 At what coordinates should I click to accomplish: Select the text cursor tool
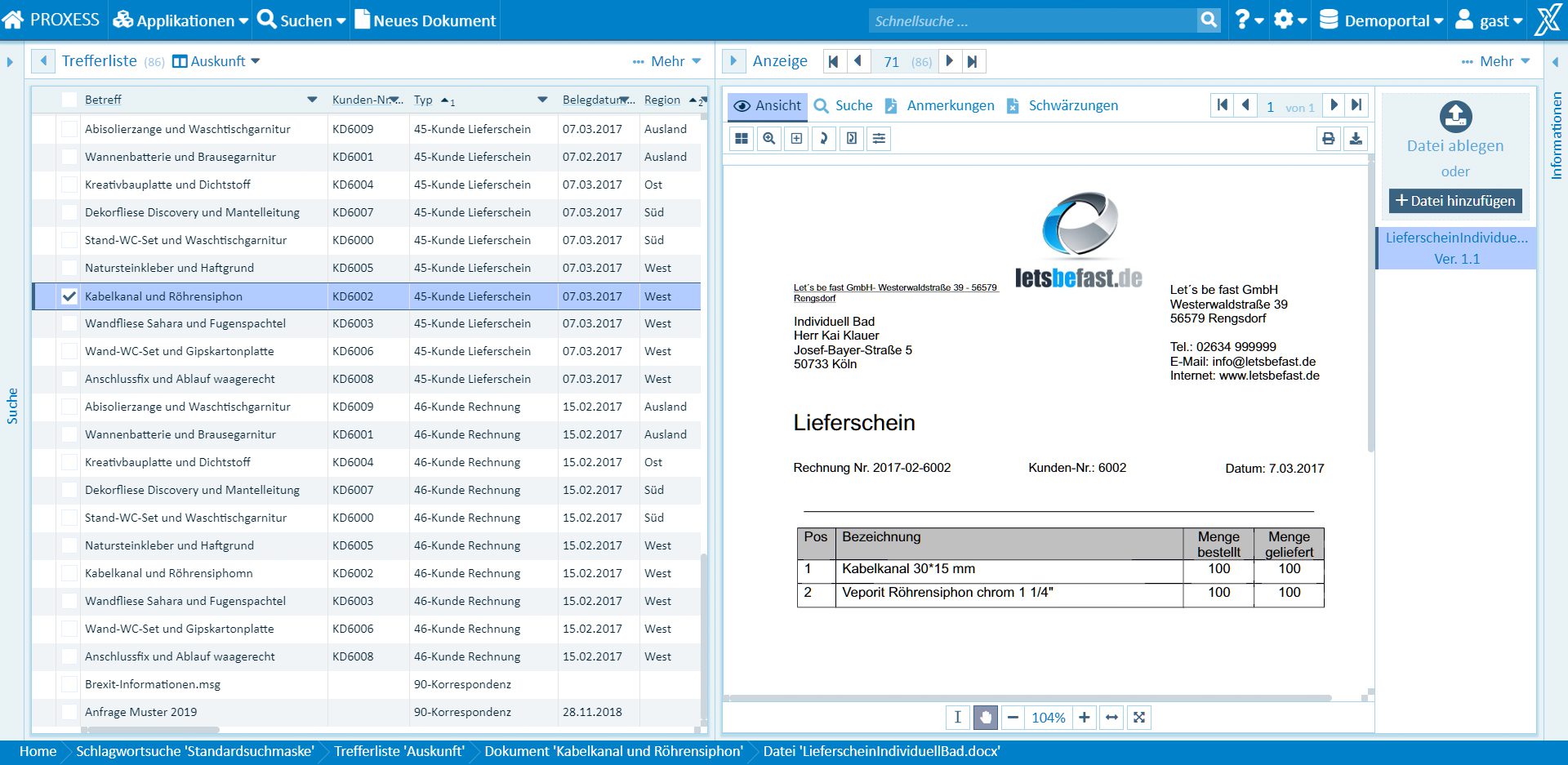pos(957,718)
